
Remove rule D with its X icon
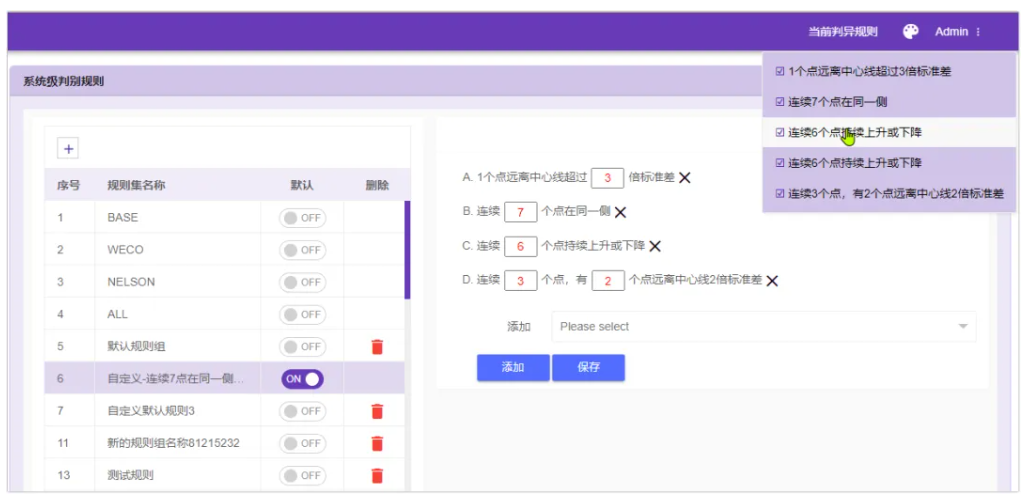[772, 281]
